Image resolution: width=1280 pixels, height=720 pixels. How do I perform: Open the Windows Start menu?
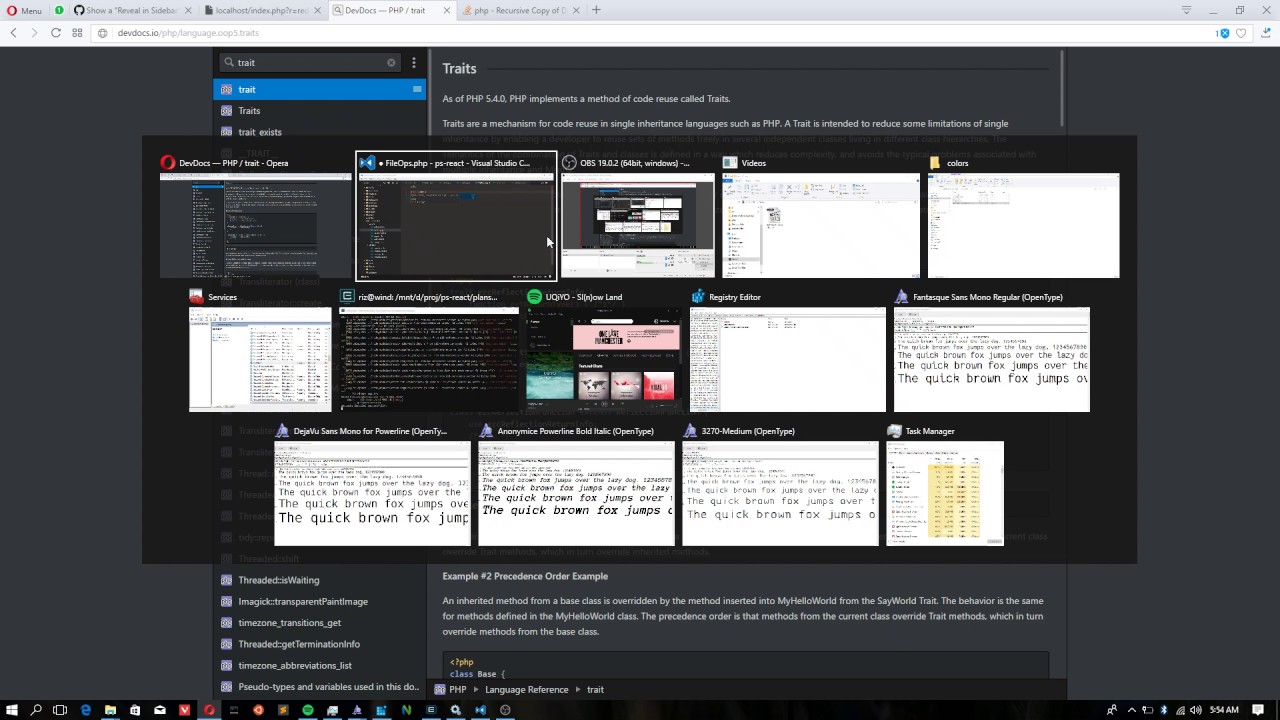click(x=12, y=710)
